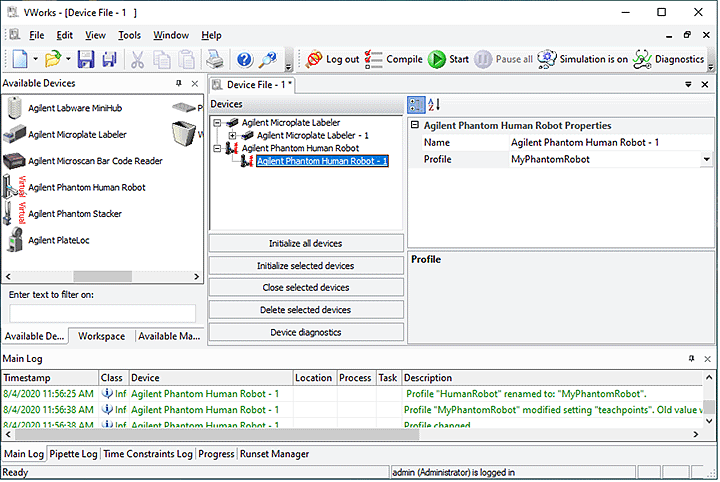The width and height of the screenshot is (720, 482).
Task: Click the Copy toolbar icon
Action: pos(162,60)
